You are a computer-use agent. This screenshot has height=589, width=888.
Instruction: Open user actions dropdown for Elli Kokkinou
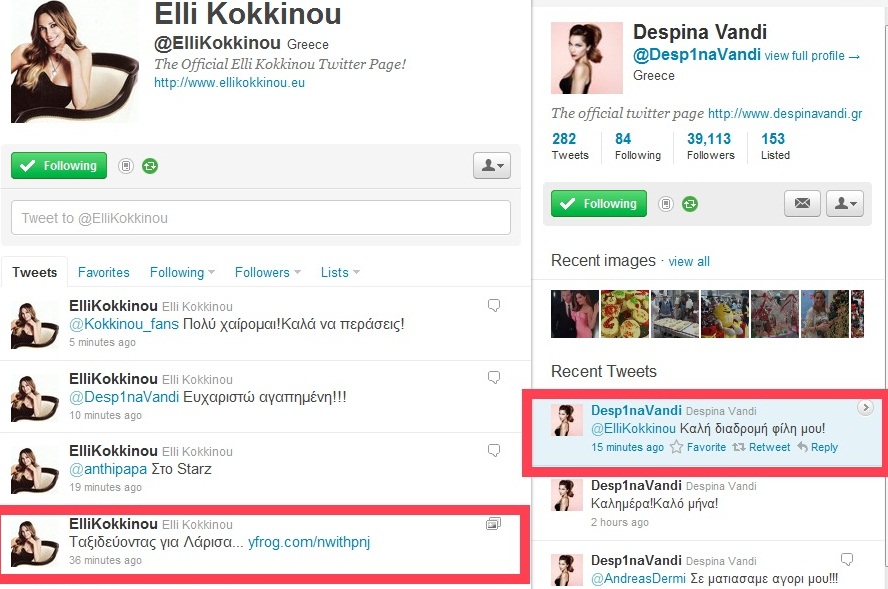pyautogui.click(x=492, y=165)
